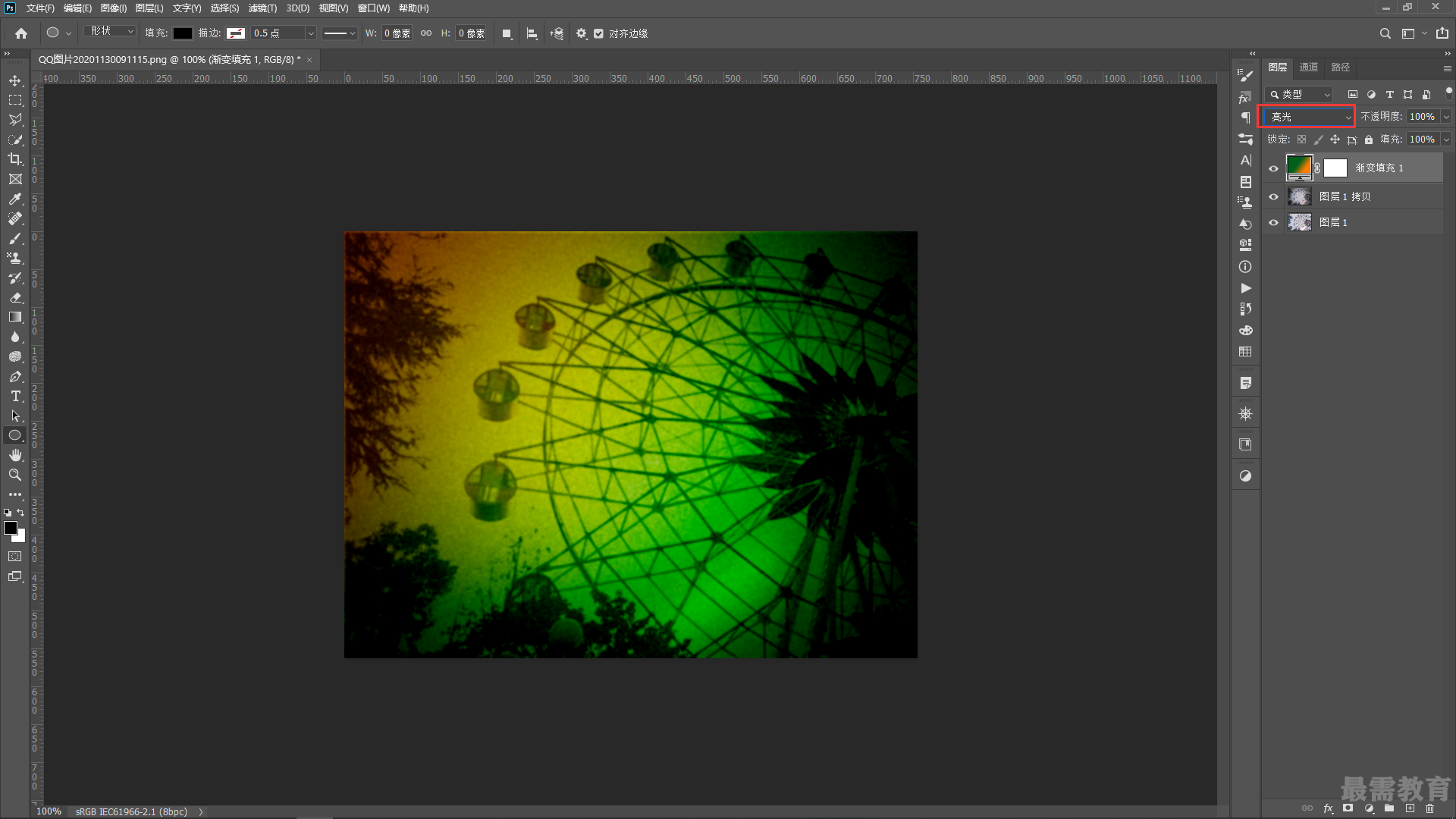The image size is (1456, 819).
Task: Open the opacity slider dropdown arrow
Action: (1446, 117)
